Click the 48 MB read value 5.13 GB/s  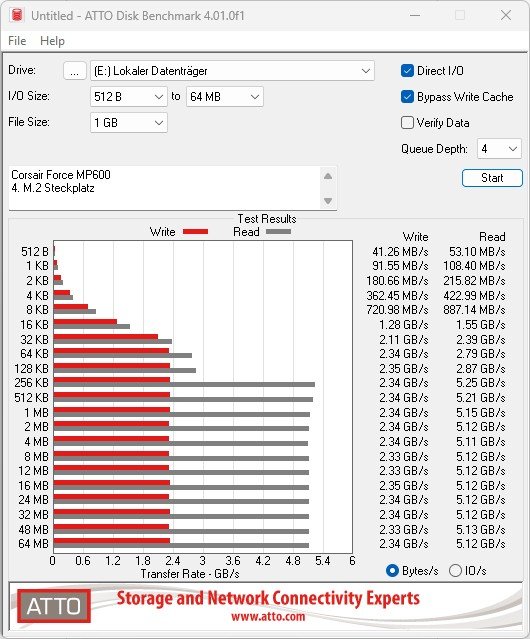(x=481, y=529)
